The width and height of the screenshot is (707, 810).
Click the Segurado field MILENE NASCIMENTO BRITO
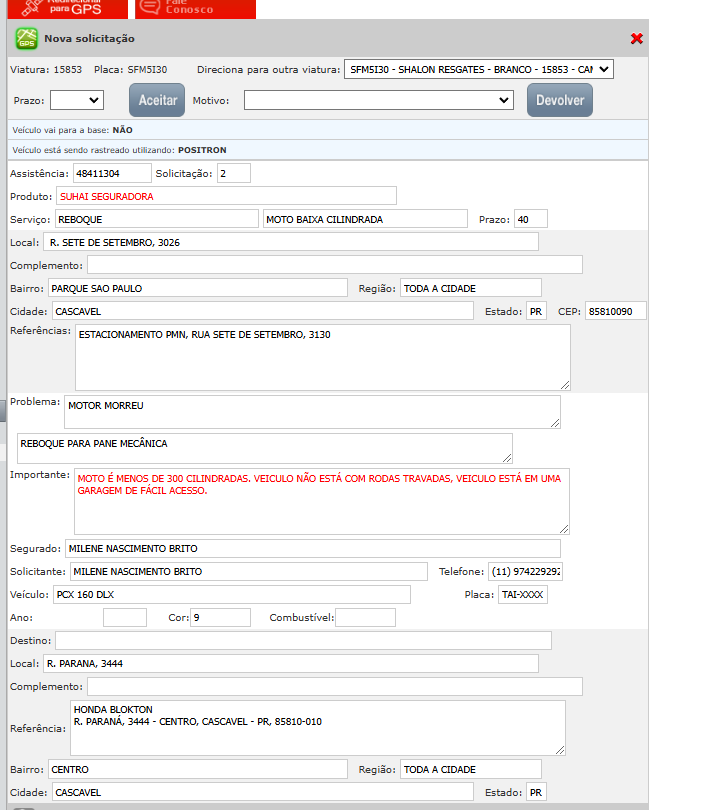pyautogui.click(x=313, y=548)
